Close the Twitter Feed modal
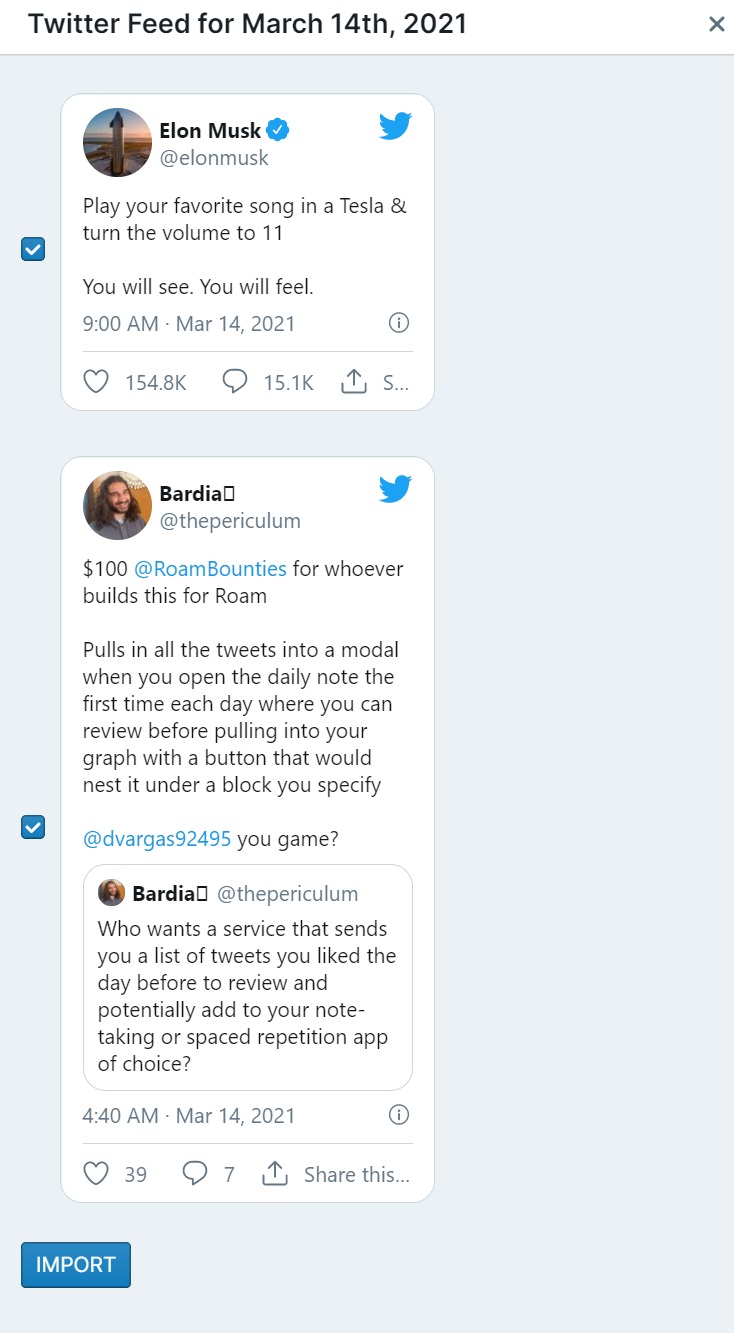 pyautogui.click(x=716, y=24)
